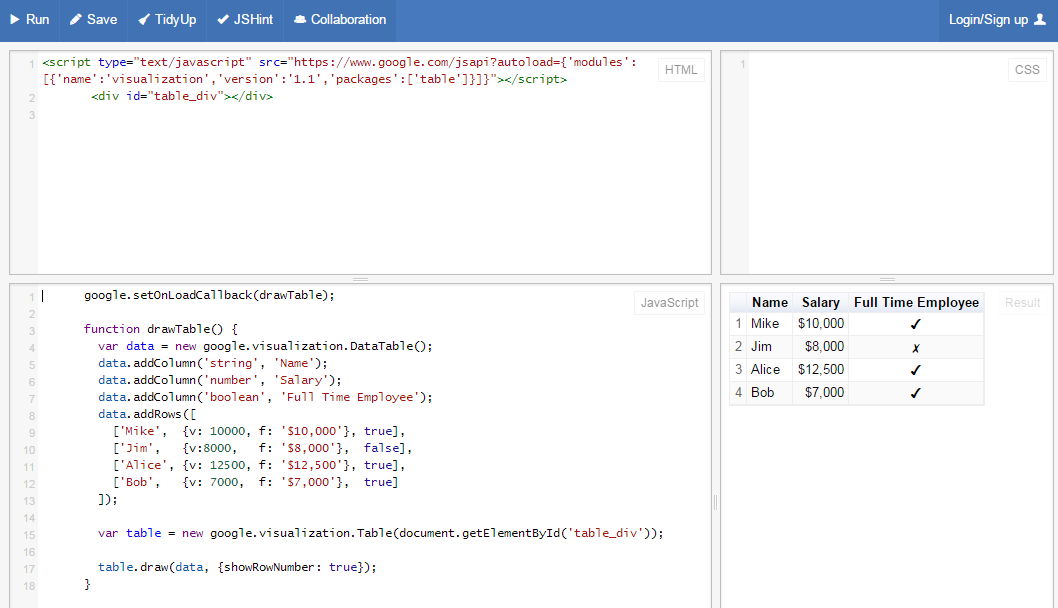
Task: Click the divider handle below CSS panel
Action: 887,279
